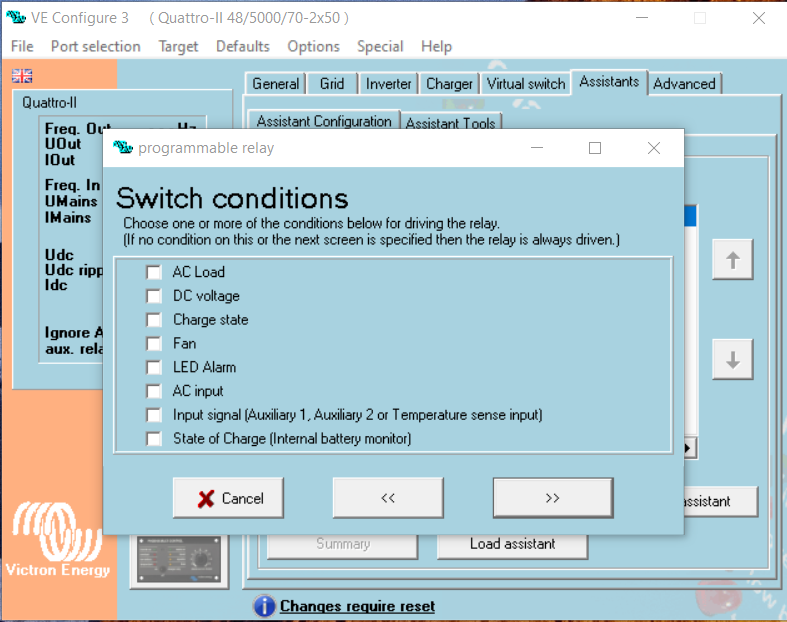Click the Summary button

tap(343, 545)
